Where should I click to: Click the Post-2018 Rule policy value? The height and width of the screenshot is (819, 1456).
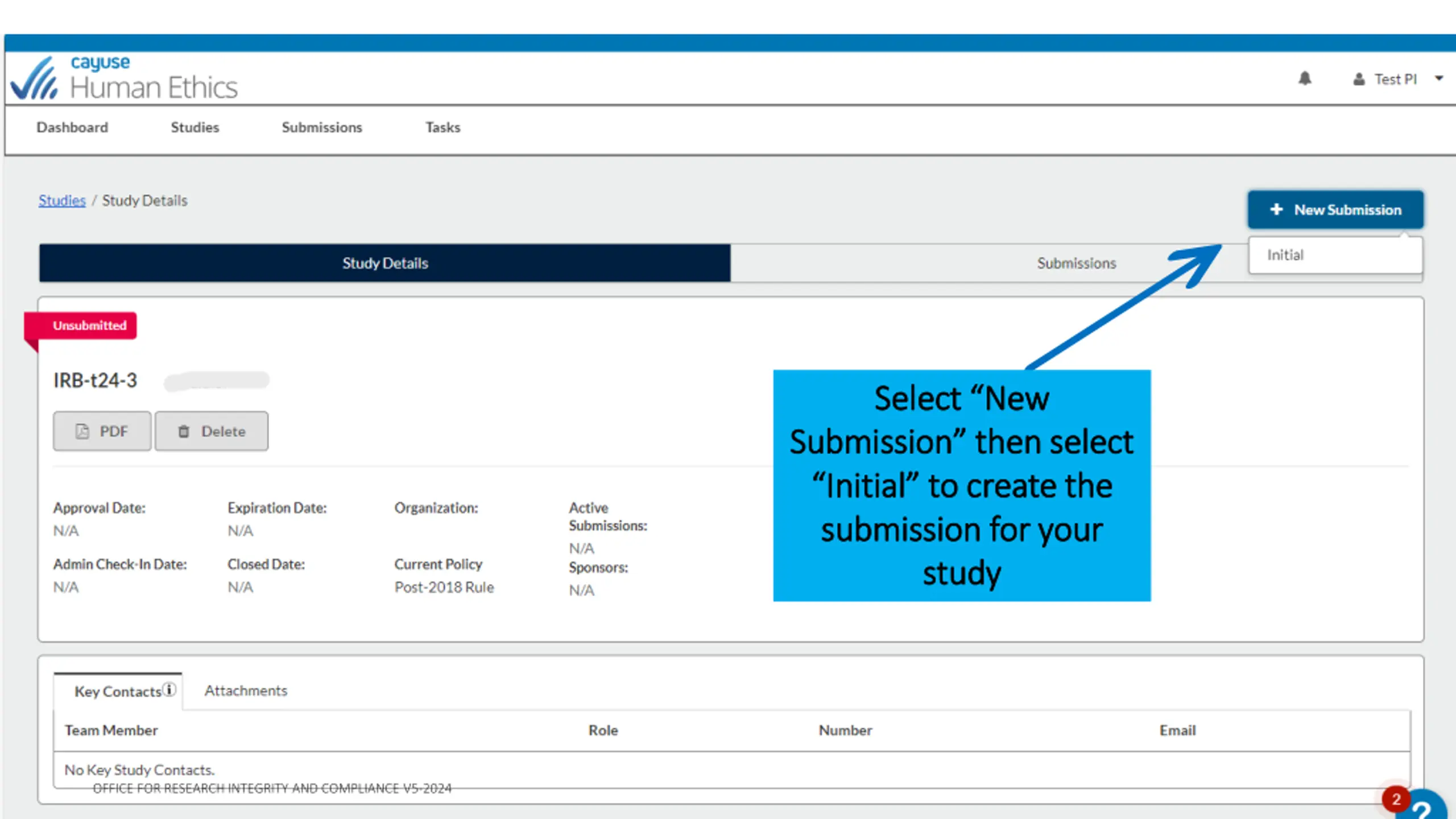444,588
